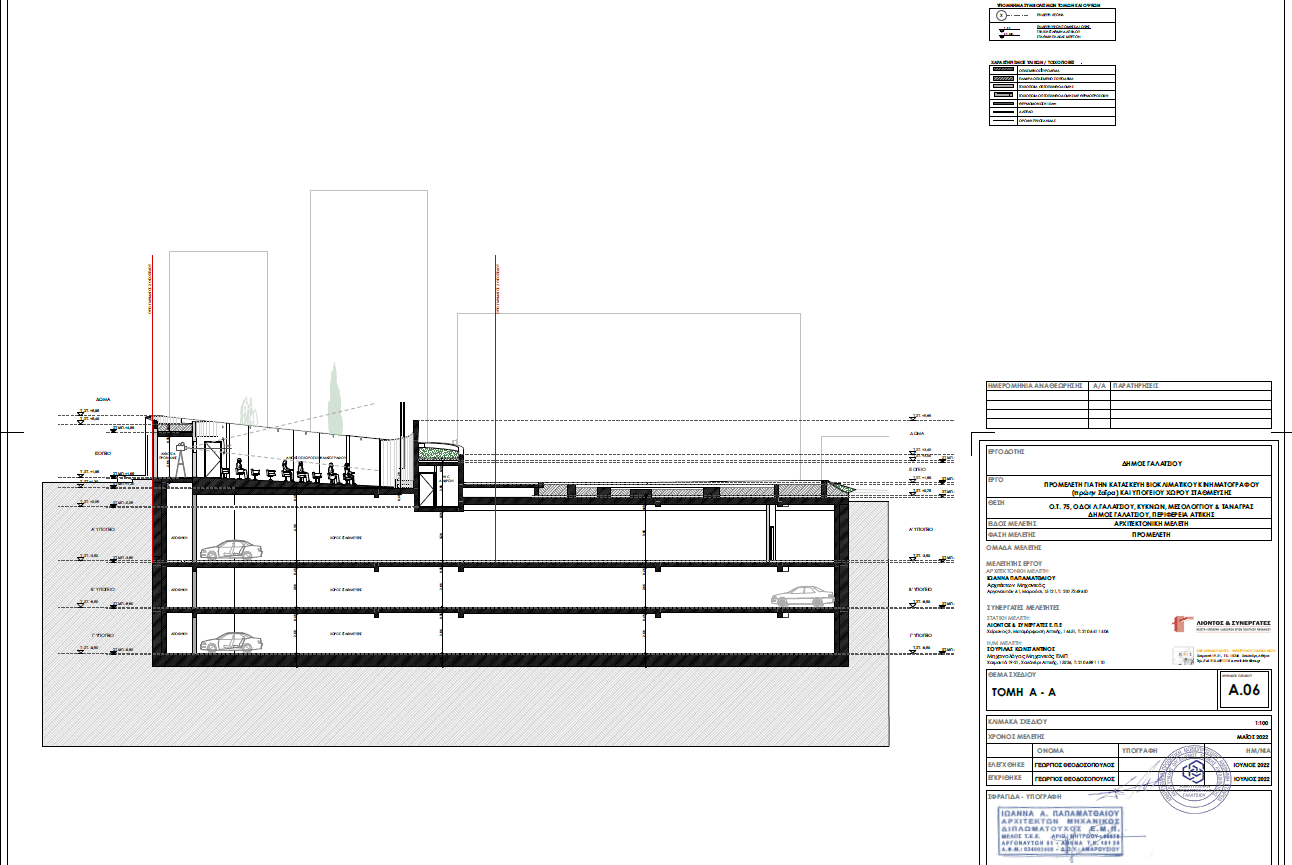The width and height of the screenshot is (1292, 865).
Task: Click the 1:100 scale value
Action: (x=1261, y=721)
